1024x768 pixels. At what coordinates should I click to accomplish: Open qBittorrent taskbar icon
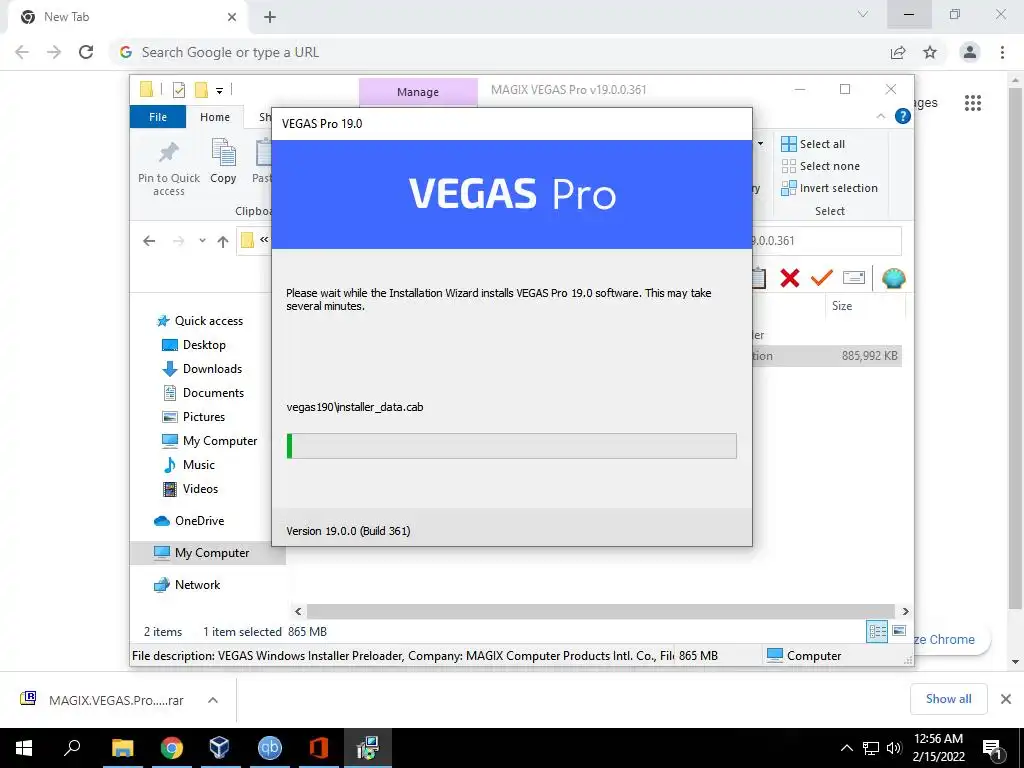click(x=269, y=748)
